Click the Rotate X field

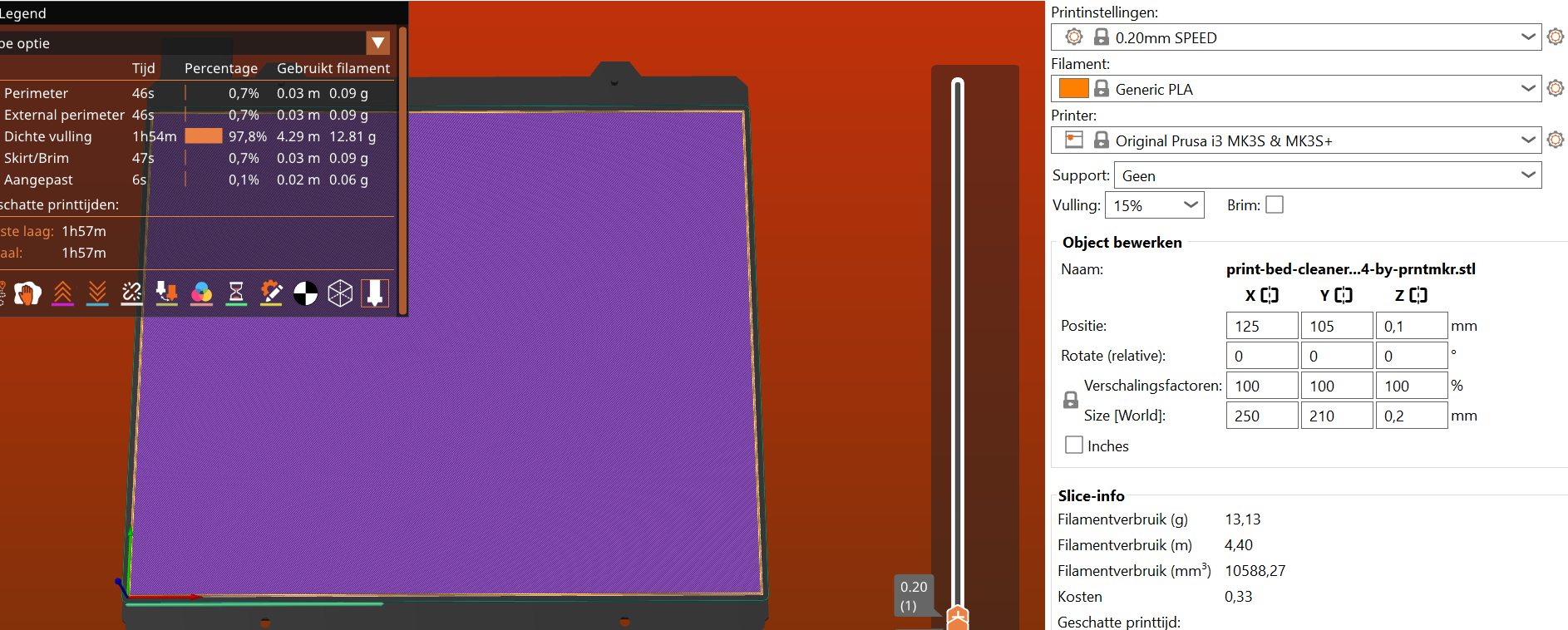(x=1262, y=356)
